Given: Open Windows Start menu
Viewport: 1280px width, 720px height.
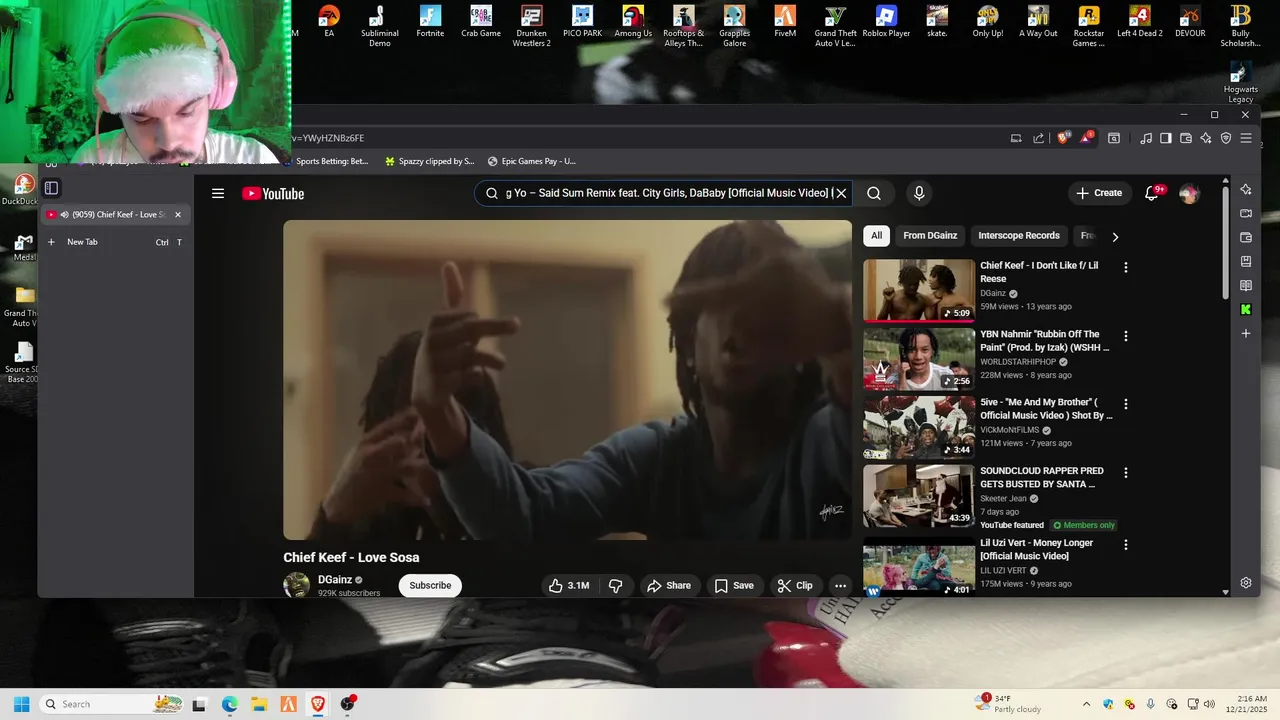Looking at the screenshot, I should click(x=21, y=704).
